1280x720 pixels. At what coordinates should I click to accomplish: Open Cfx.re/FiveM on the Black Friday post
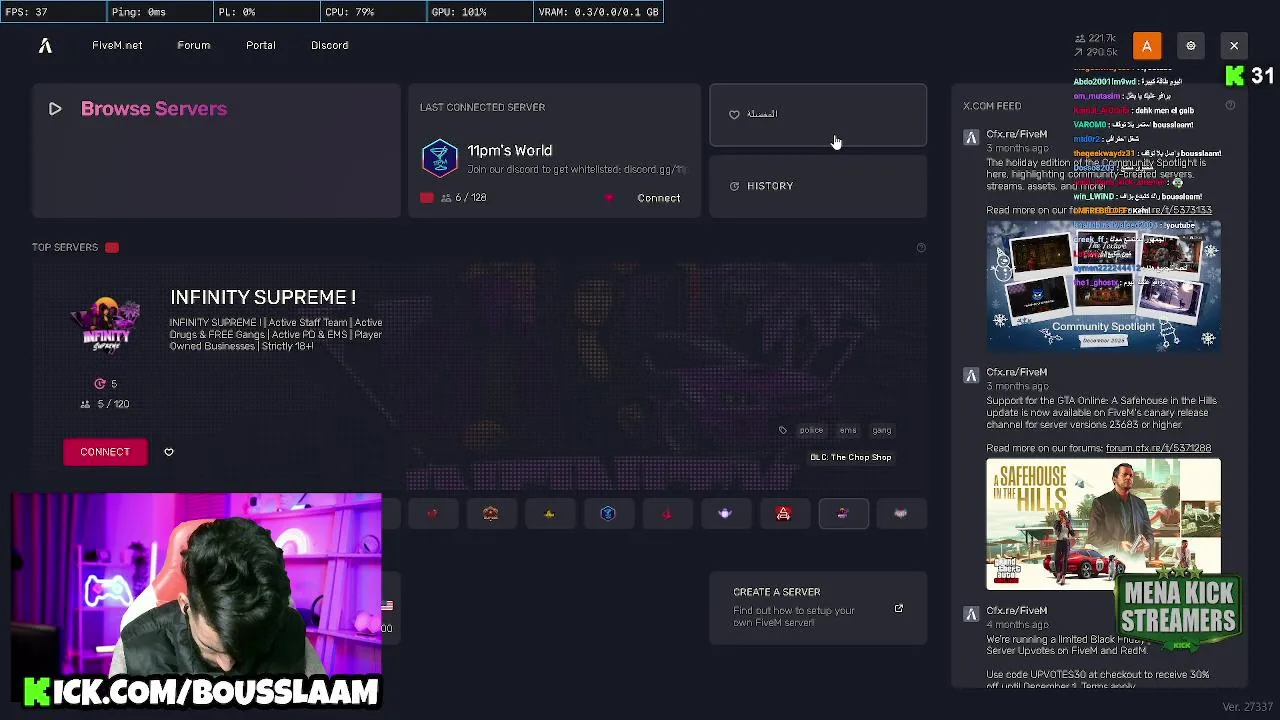[x=1017, y=610]
